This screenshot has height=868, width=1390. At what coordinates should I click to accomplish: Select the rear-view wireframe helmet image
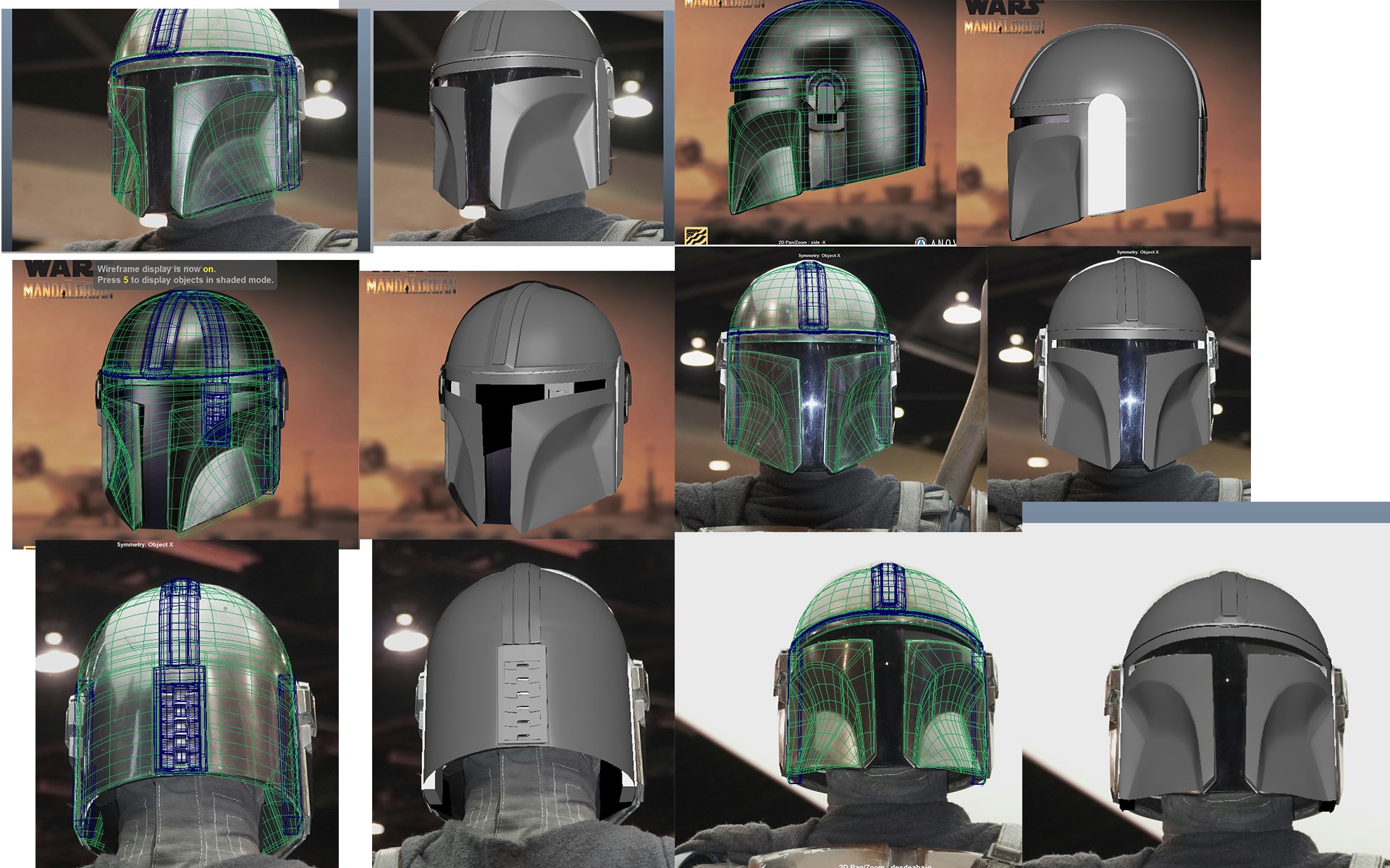click(x=187, y=703)
